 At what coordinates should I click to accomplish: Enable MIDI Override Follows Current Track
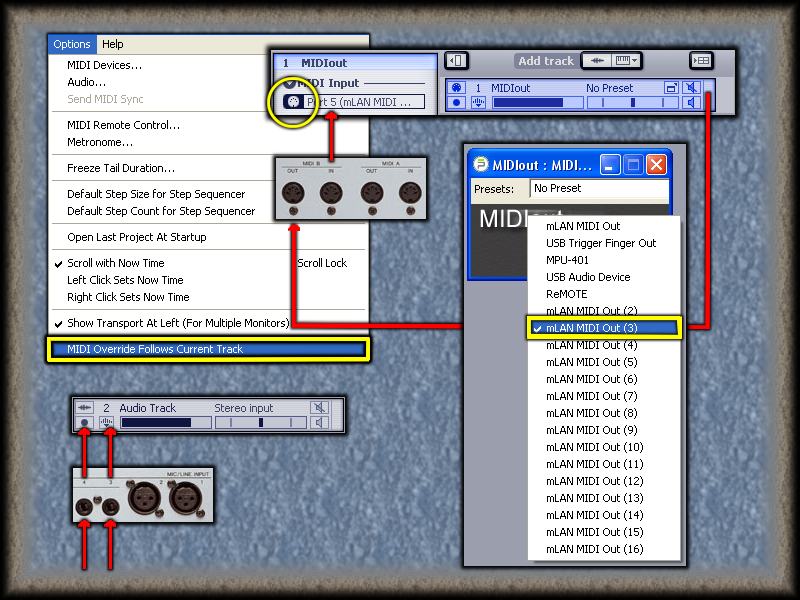click(208, 349)
